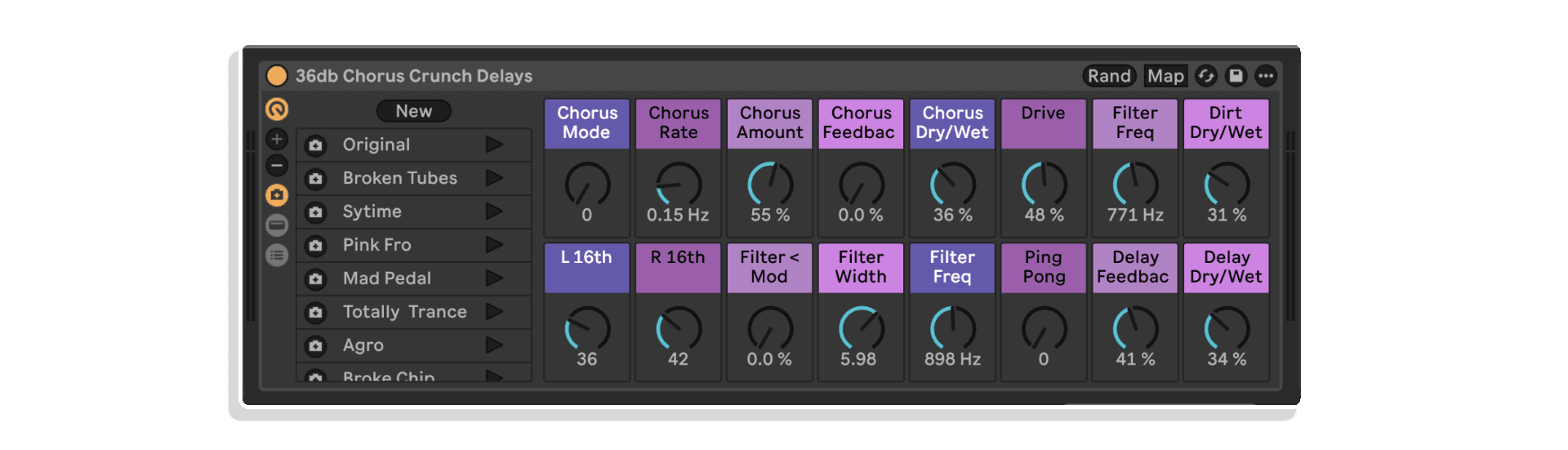The width and height of the screenshot is (1568, 450).
Task: Launch the Totally Trance variation arrow
Action: click(x=494, y=312)
